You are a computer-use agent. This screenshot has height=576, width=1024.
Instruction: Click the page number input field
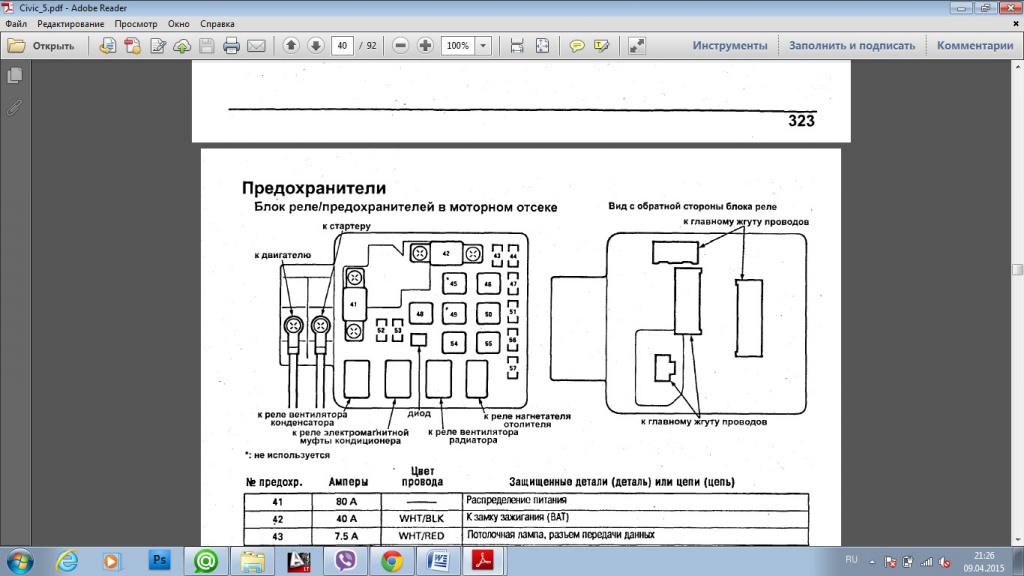pos(343,46)
